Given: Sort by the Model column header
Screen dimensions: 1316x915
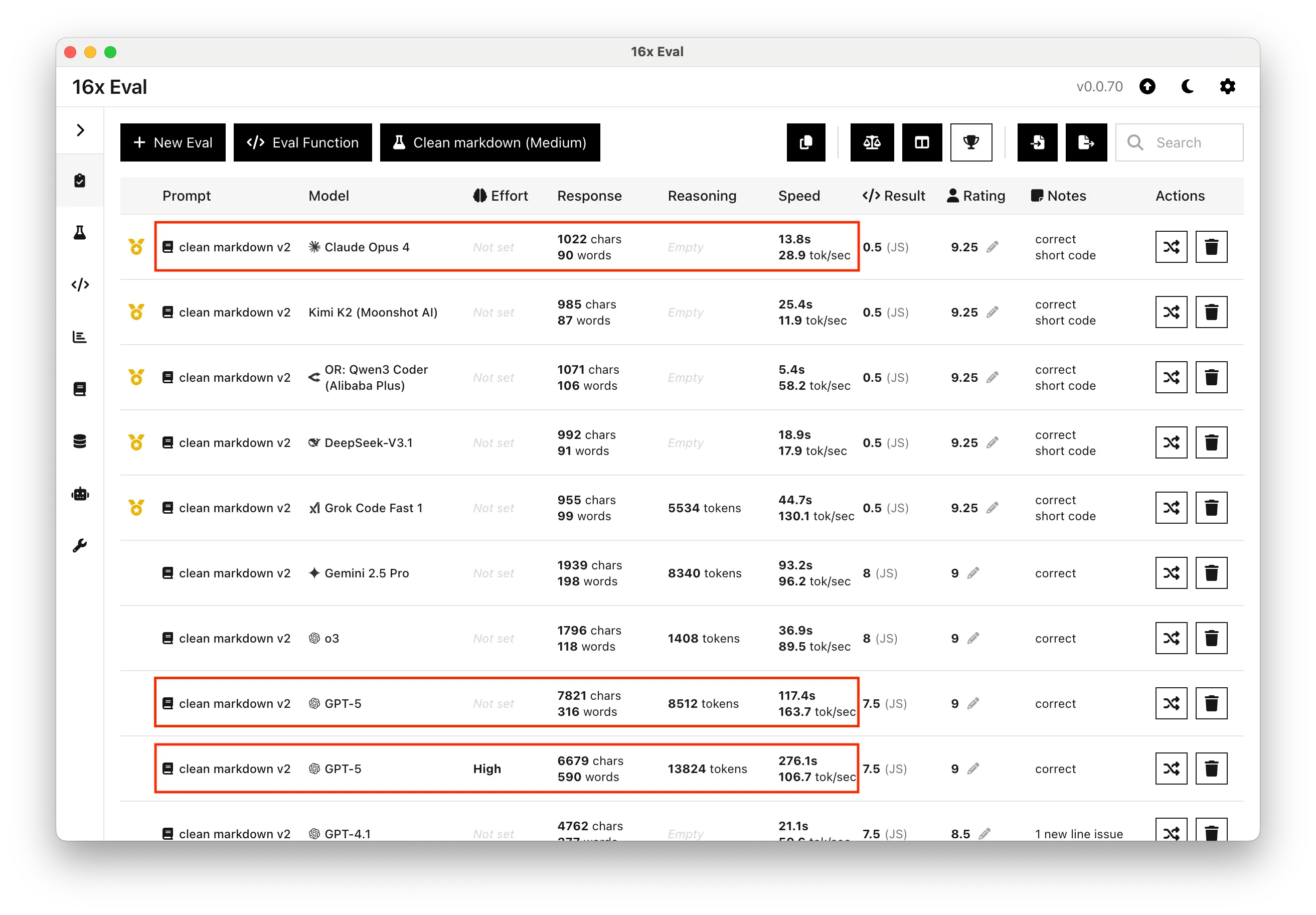Looking at the screenshot, I should click(x=328, y=196).
